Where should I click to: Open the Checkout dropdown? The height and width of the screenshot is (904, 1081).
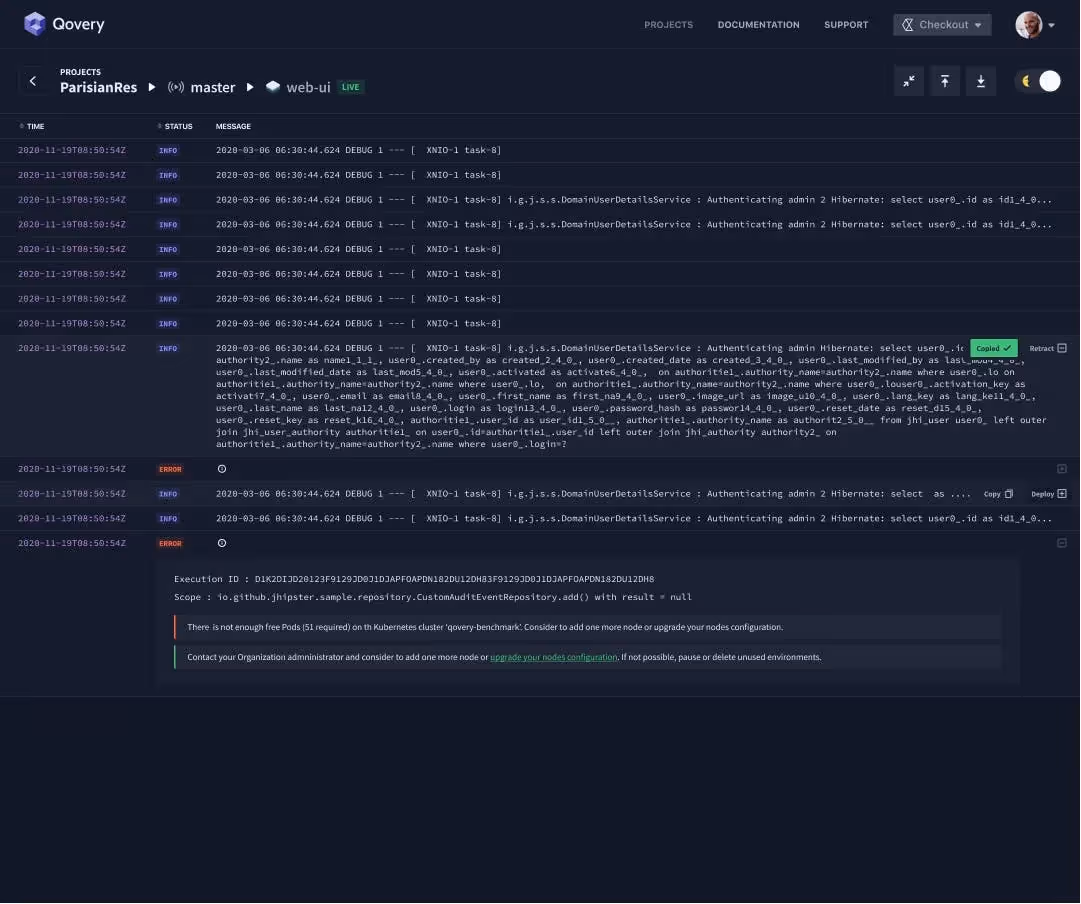[x=941, y=24]
